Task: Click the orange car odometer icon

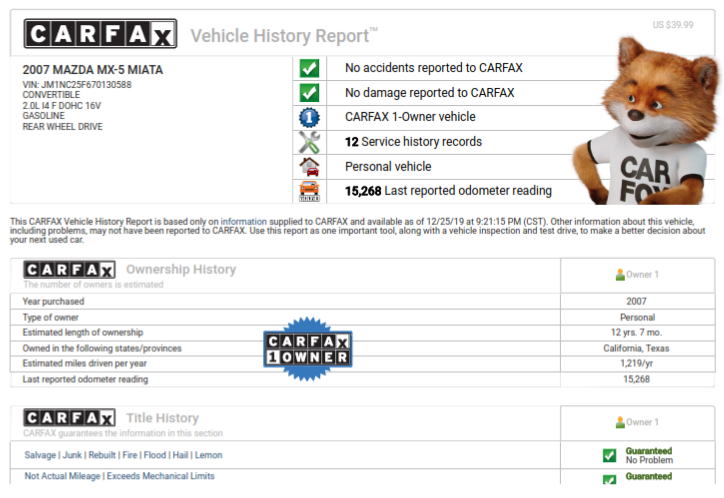Action: point(309,191)
